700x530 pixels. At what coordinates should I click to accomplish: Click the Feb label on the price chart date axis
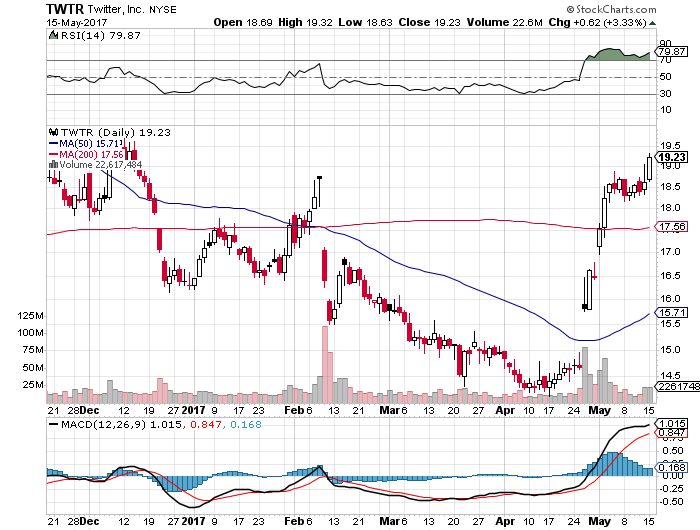click(294, 410)
